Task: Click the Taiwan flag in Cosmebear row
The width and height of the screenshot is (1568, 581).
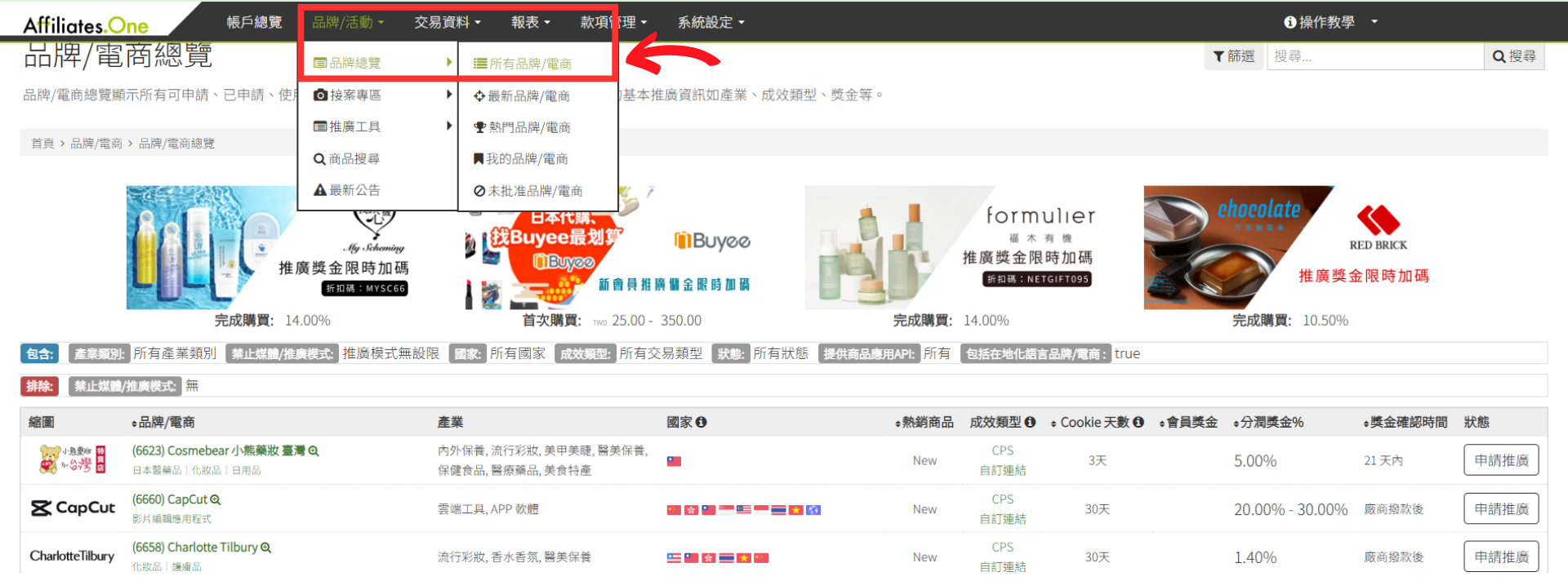Action: [x=674, y=461]
